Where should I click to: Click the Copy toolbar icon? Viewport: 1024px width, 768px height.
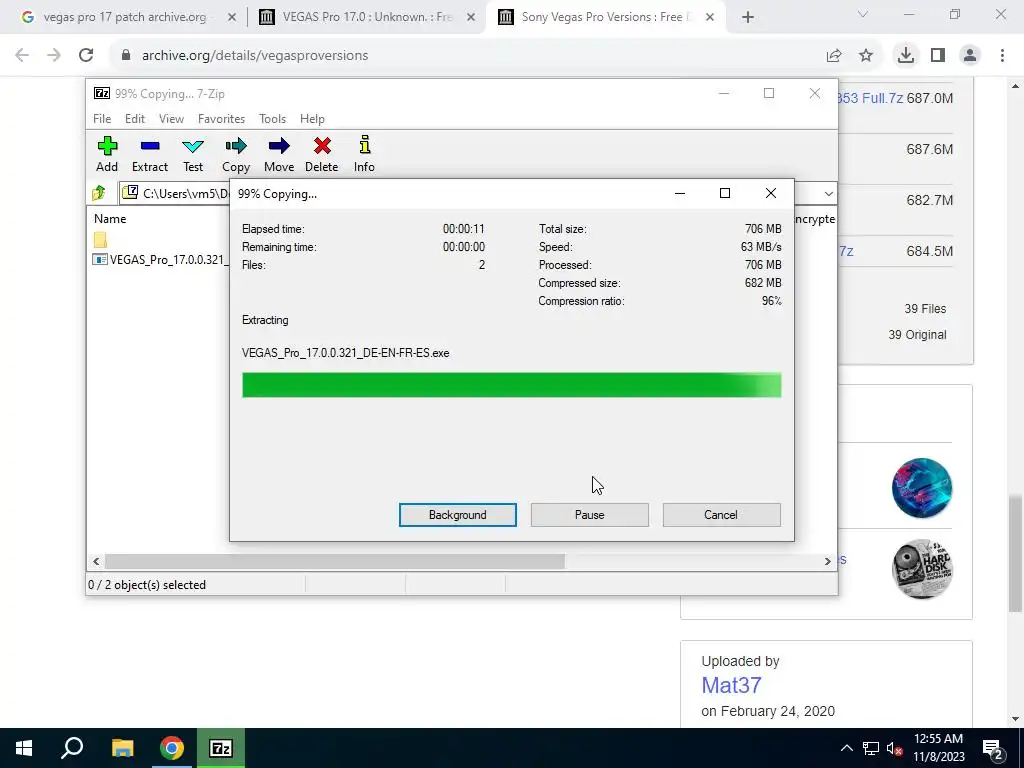(236, 154)
